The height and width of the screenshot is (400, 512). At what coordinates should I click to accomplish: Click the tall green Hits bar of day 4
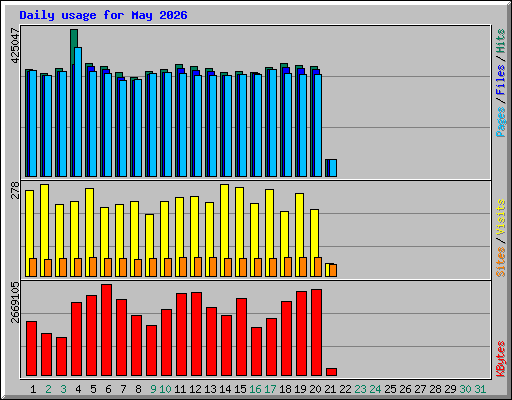click(74, 47)
